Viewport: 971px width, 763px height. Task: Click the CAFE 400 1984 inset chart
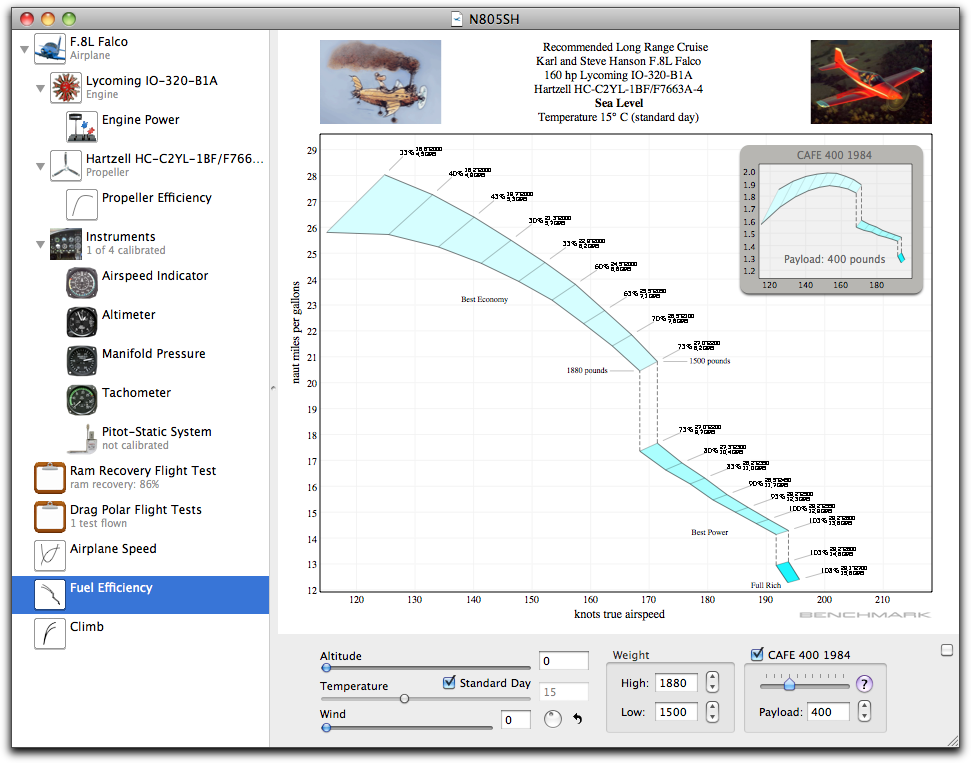(832, 220)
